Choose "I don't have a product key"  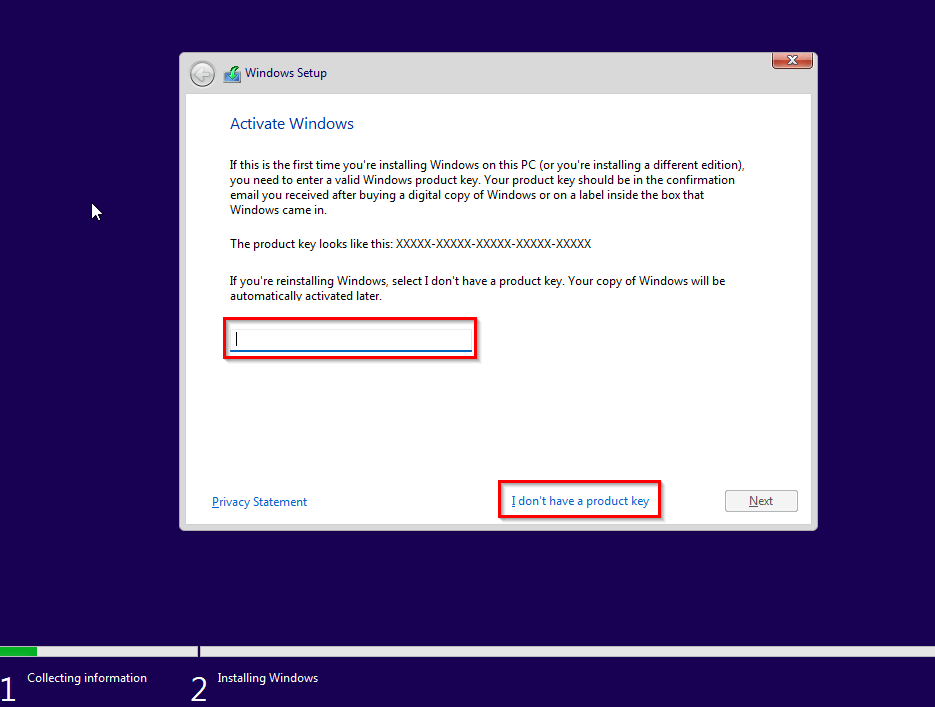580,501
